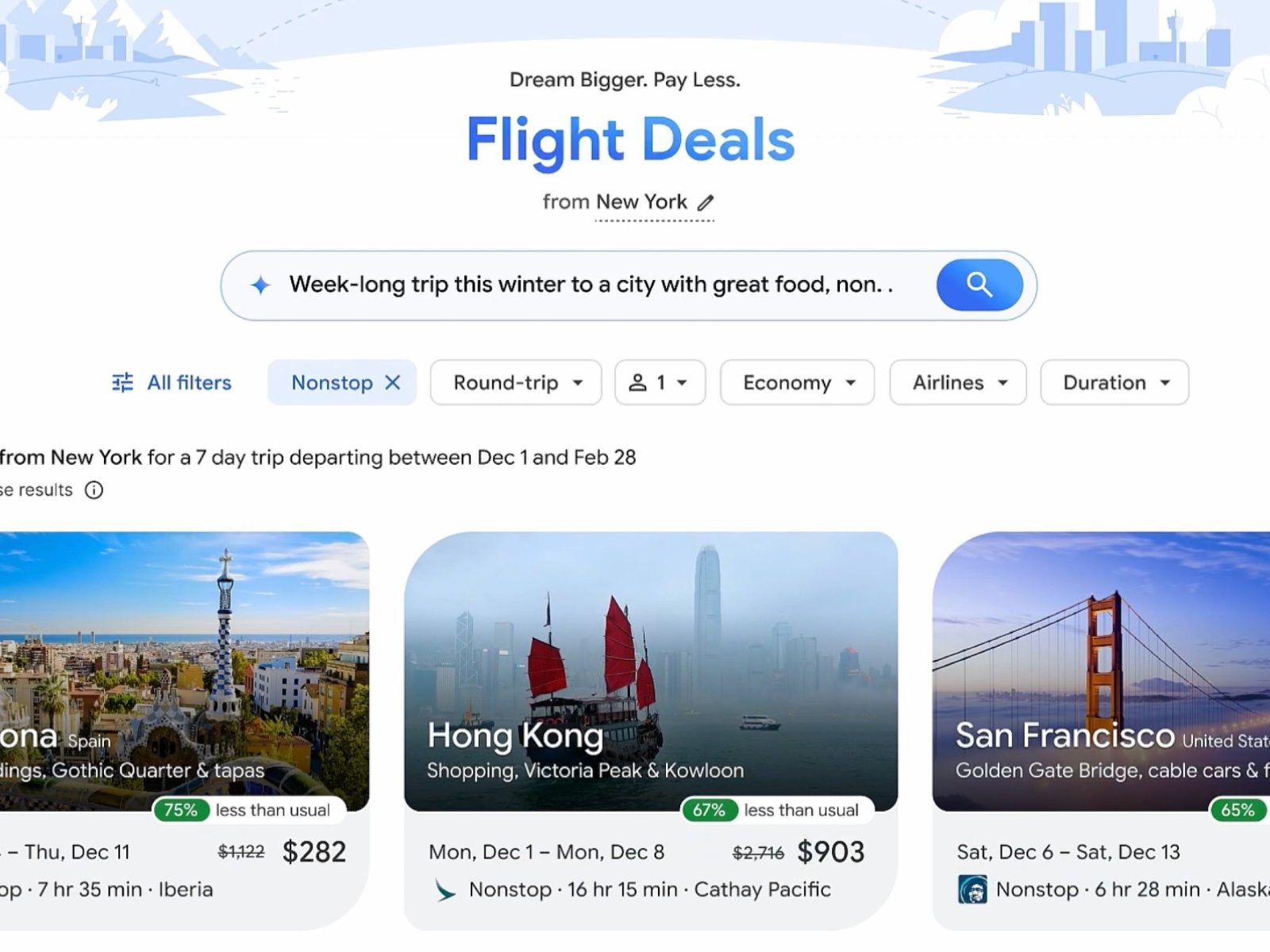Click the blue magnifier search button

point(979,285)
